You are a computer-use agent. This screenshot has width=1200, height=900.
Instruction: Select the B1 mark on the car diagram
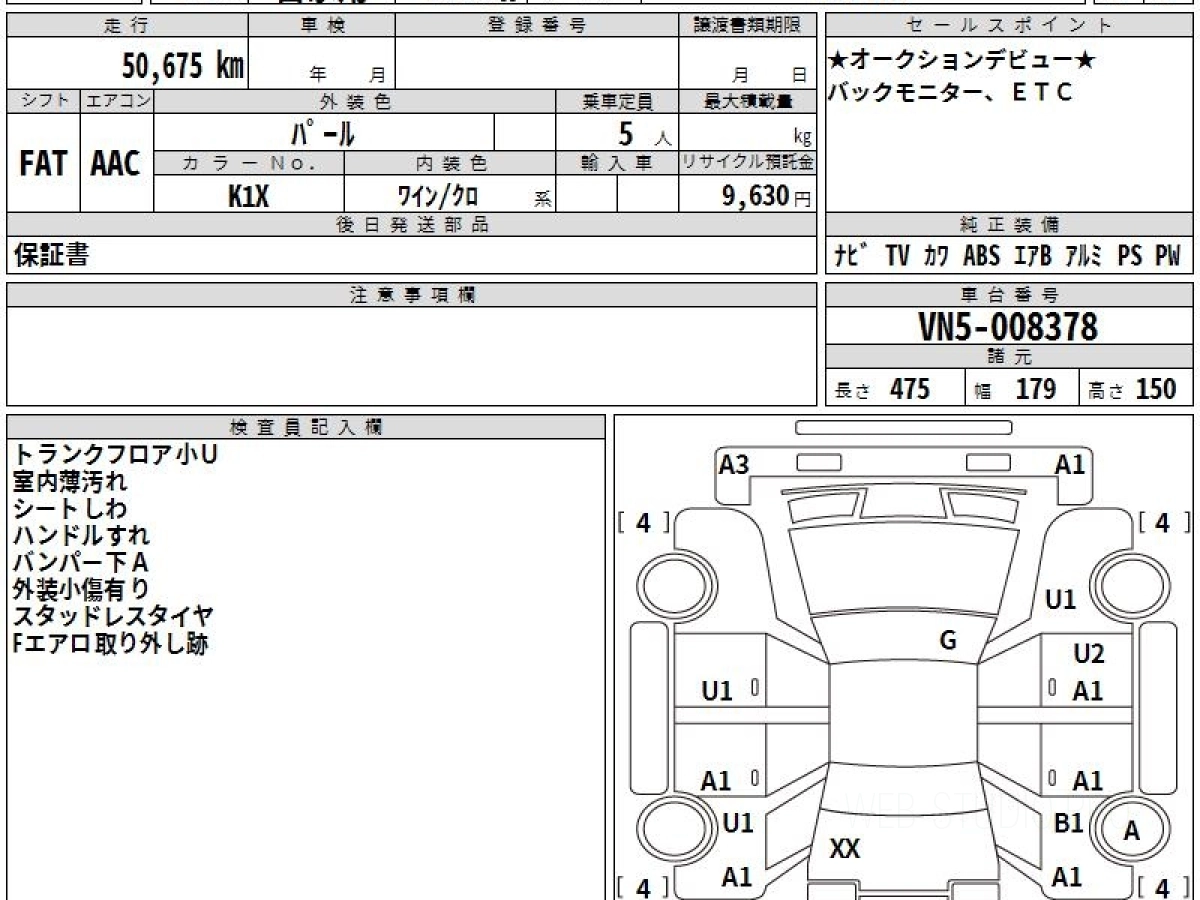pyautogui.click(x=1069, y=823)
